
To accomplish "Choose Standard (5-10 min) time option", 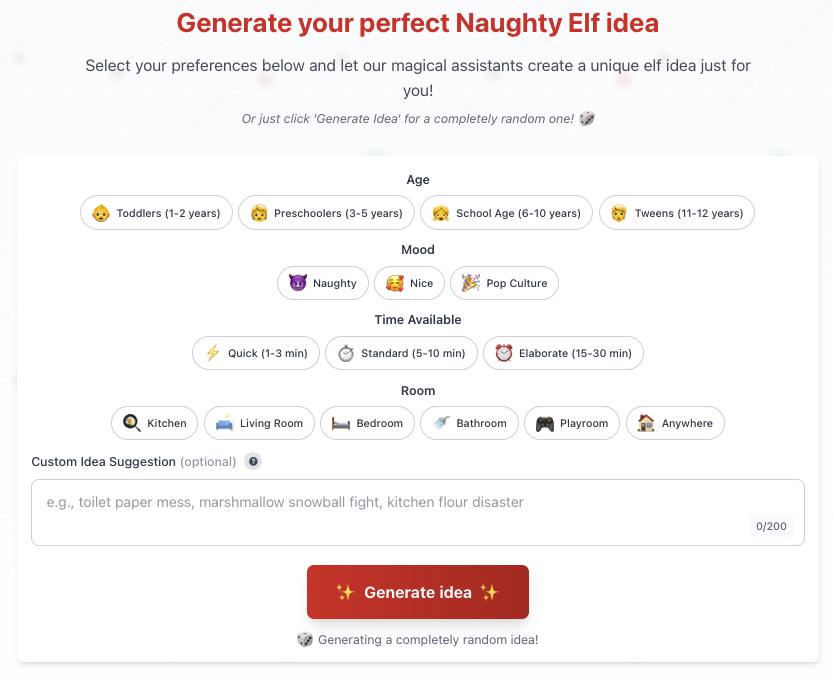I will pyautogui.click(x=401, y=353).
